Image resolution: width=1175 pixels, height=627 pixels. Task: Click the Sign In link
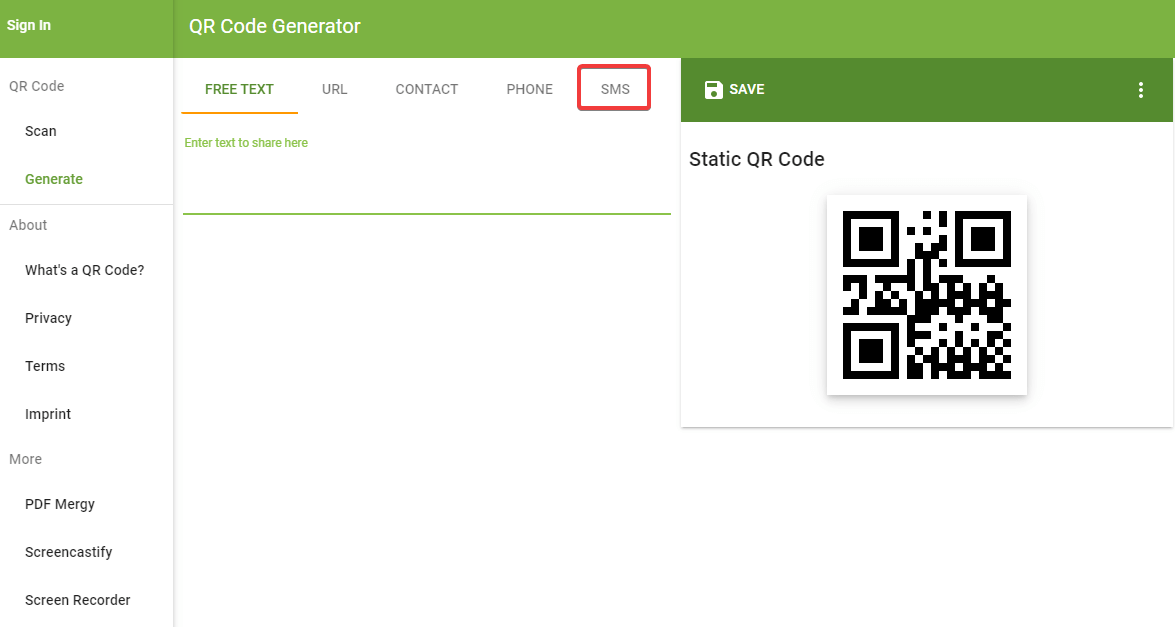pos(29,25)
